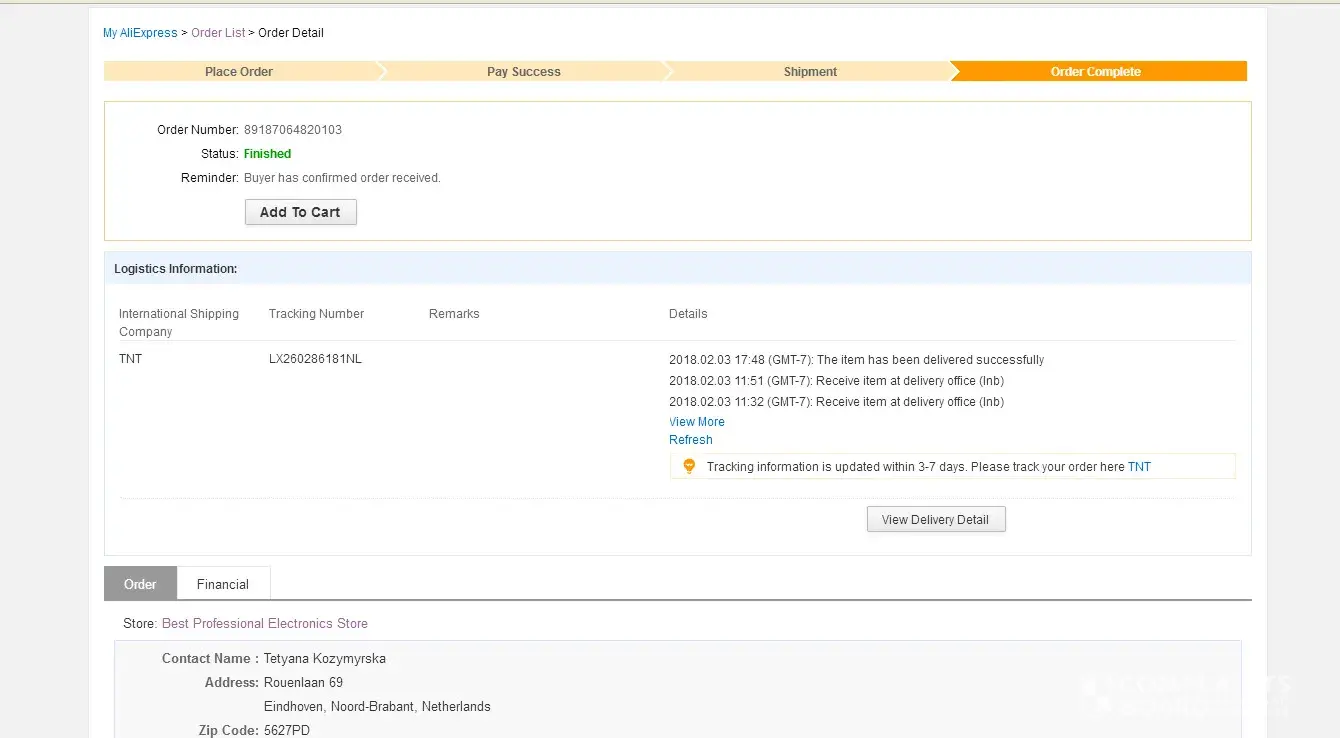Click the green Finished status text
The width and height of the screenshot is (1340, 738).
coord(267,154)
